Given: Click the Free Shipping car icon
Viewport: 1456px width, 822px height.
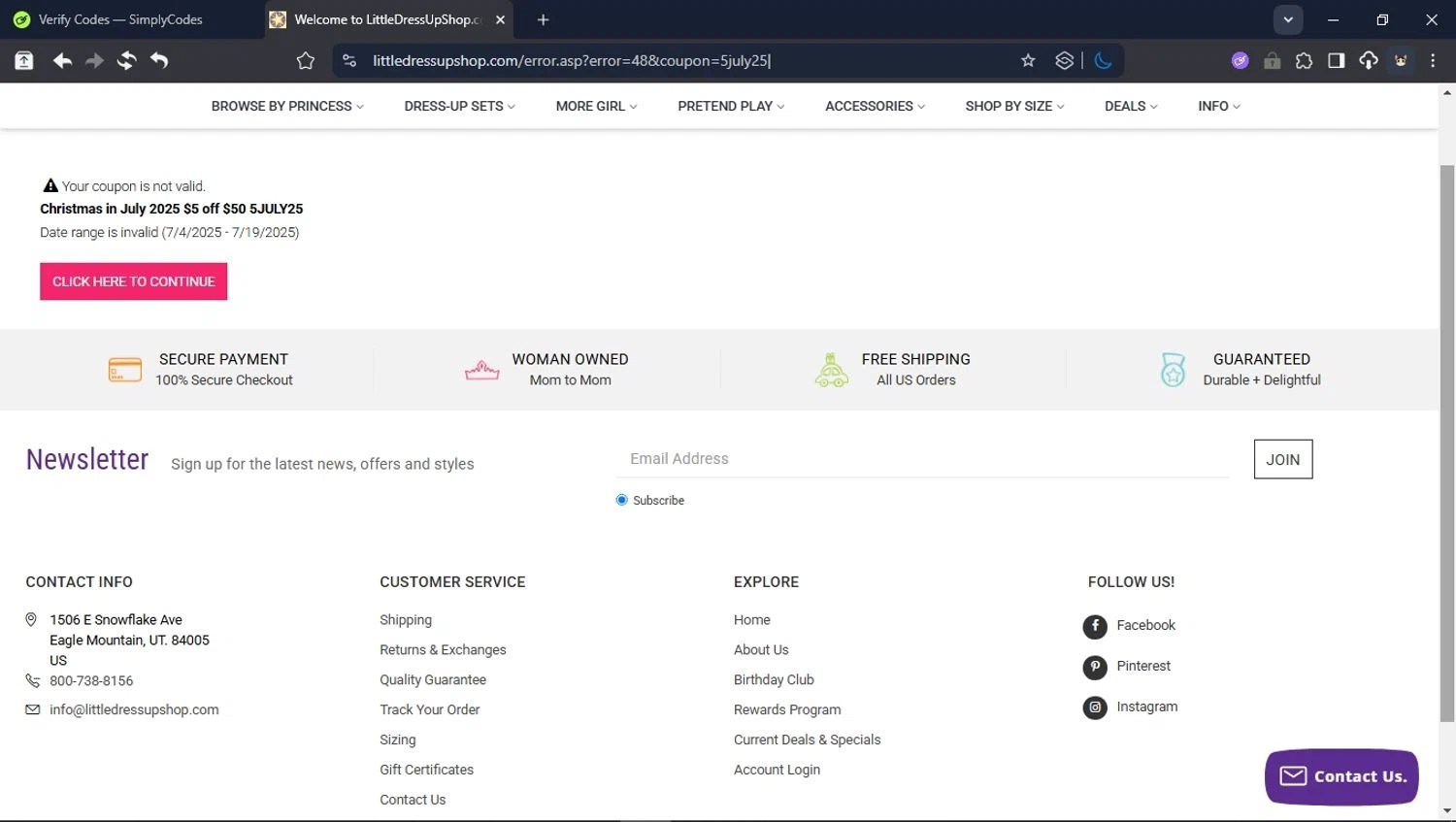Looking at the screenshot, I should (831, 370).
